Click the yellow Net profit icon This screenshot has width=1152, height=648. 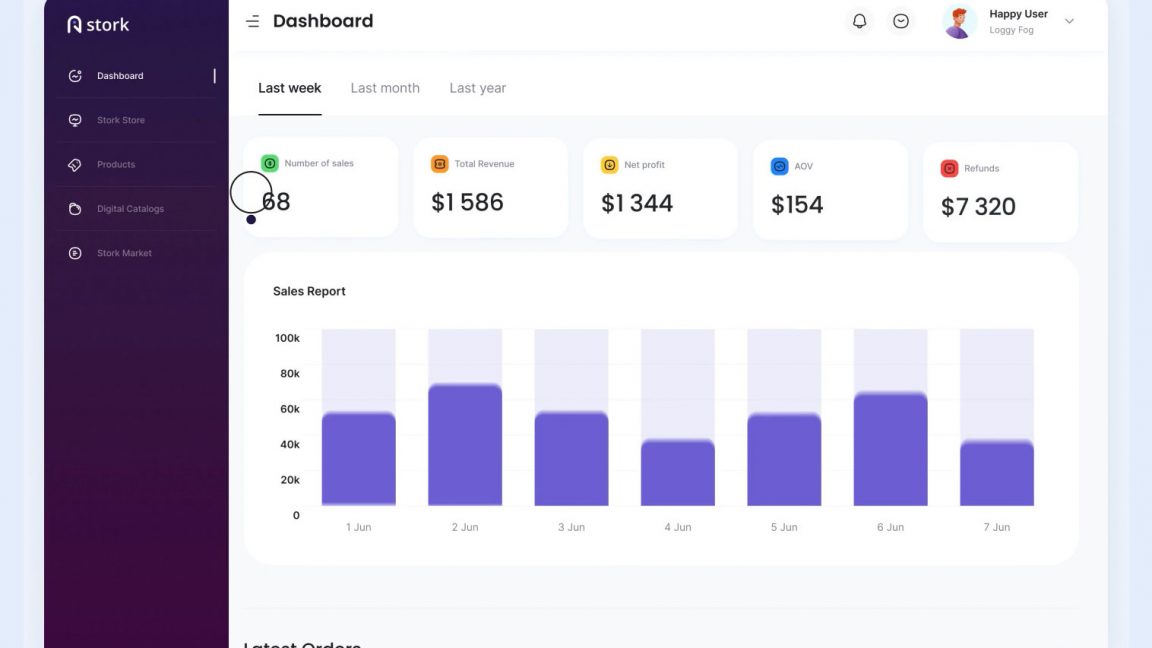pos(609,165)
